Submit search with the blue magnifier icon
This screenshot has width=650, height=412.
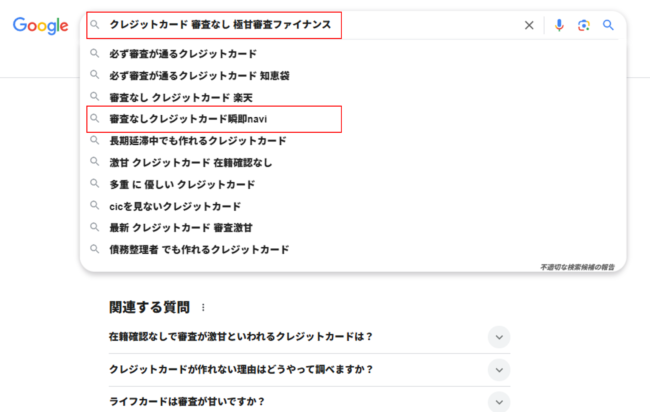tap(608, 25)
